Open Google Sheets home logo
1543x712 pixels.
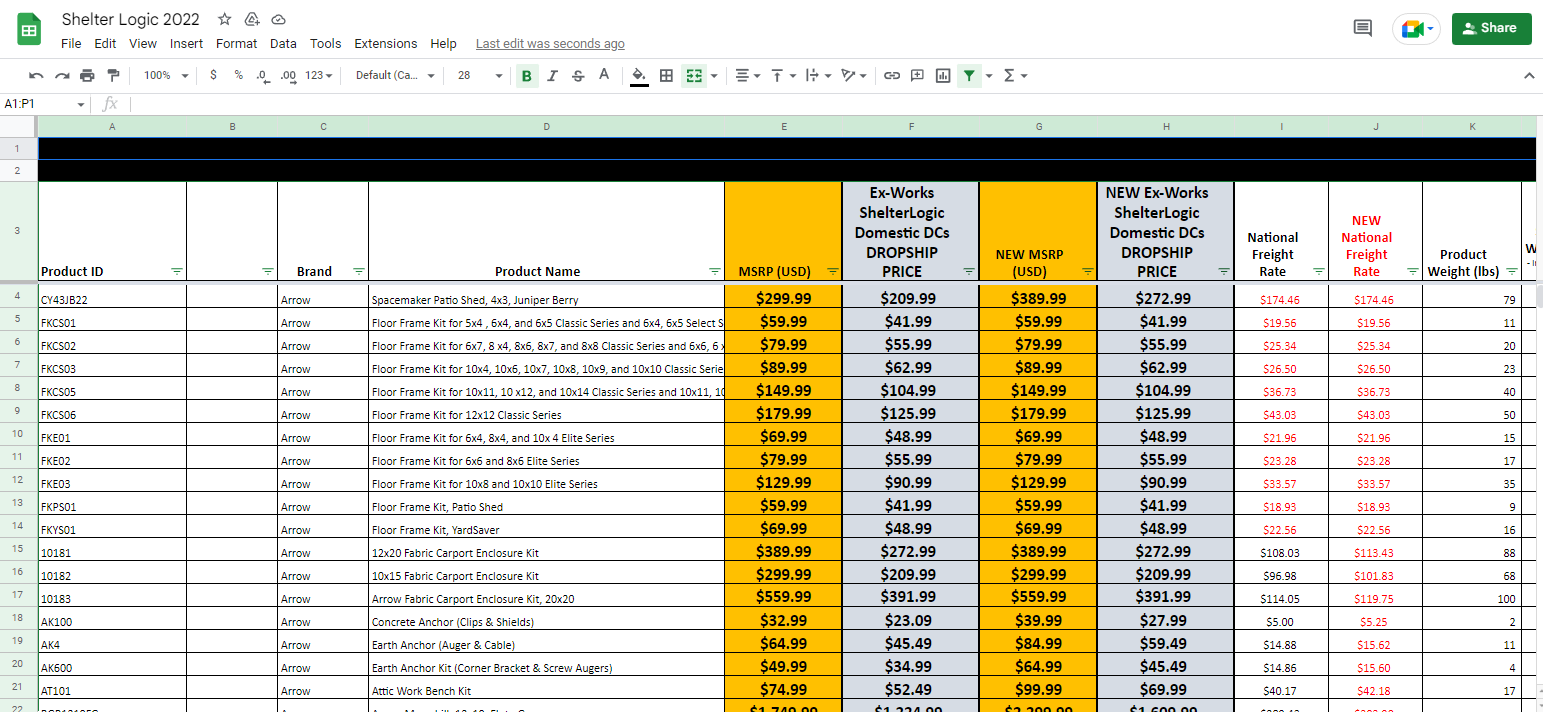29,30
